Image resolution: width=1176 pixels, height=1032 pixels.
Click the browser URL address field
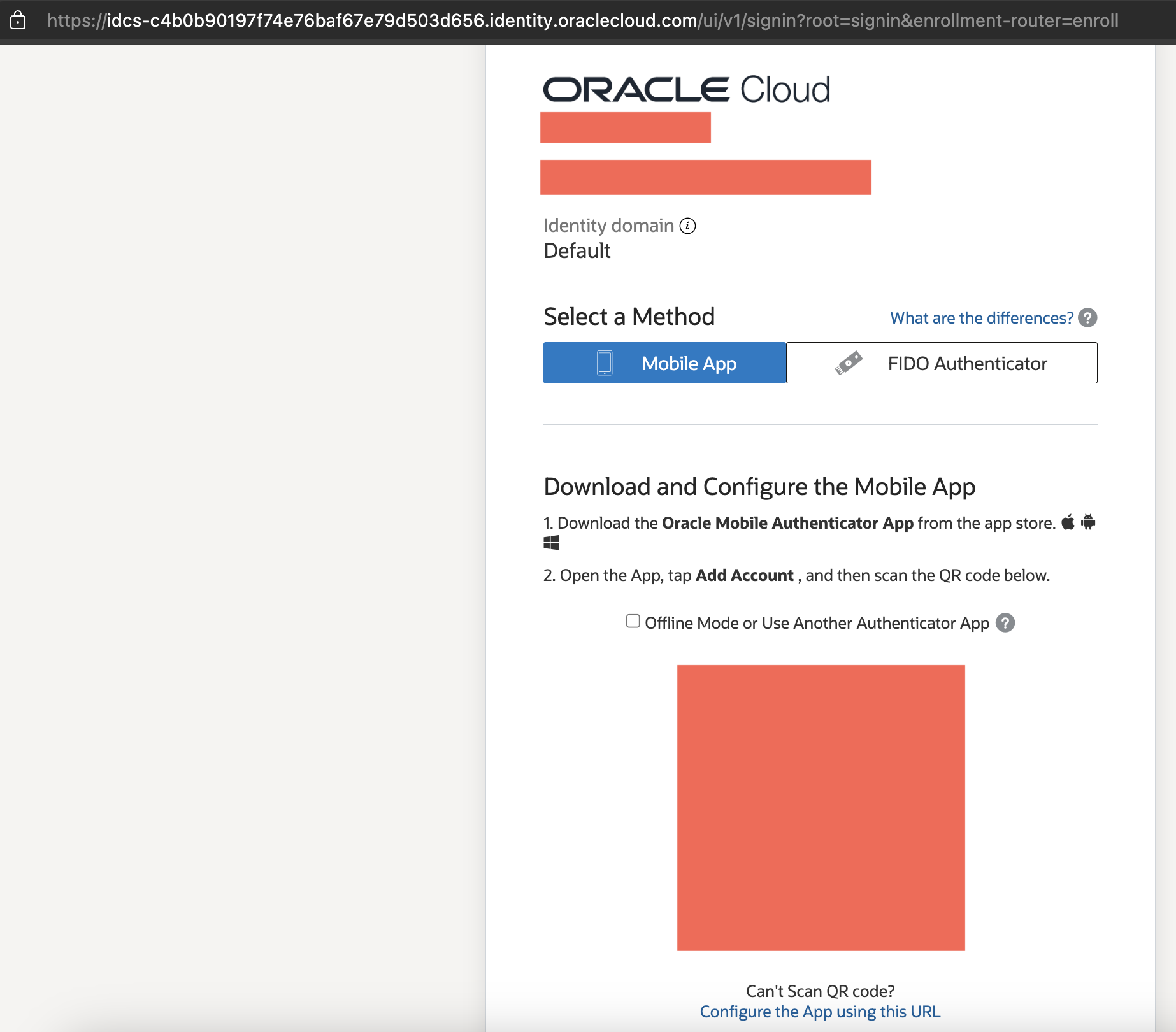tap(582, 20)
